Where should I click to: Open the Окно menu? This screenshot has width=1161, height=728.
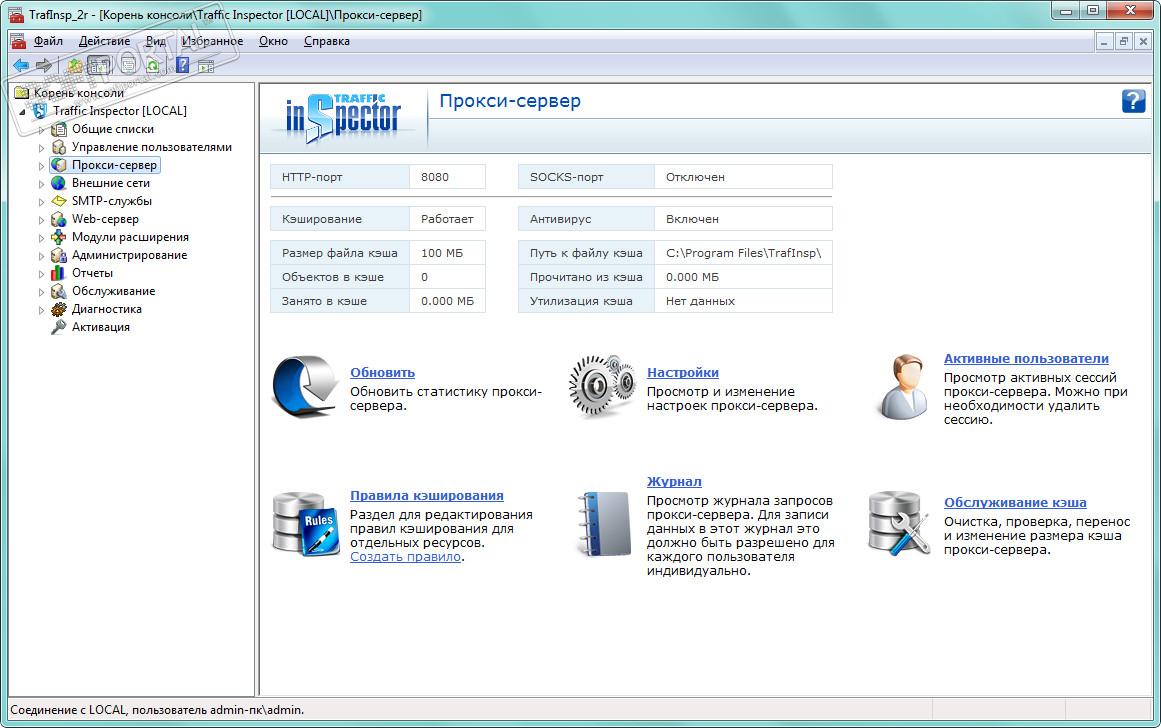(x=273, y=41)
